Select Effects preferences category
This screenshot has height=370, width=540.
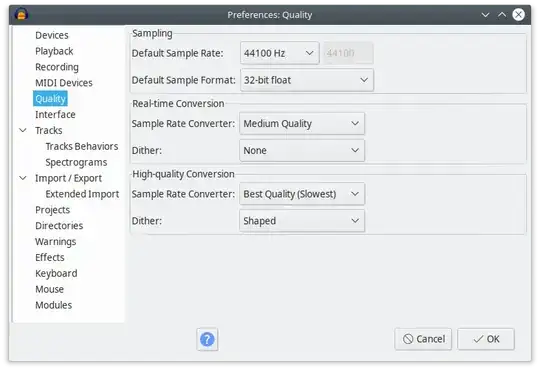(x=50, y=257)
